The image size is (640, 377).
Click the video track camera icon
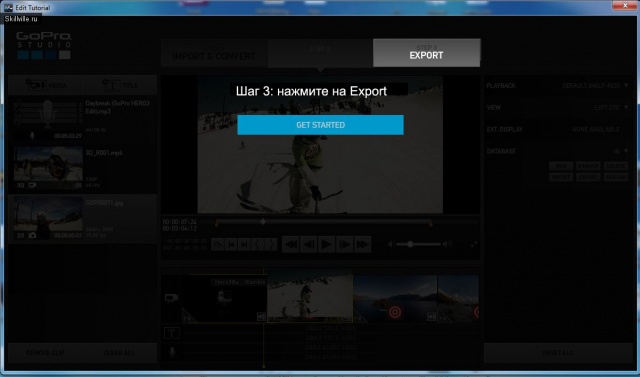pyautogui.click(x=172, y=298)
